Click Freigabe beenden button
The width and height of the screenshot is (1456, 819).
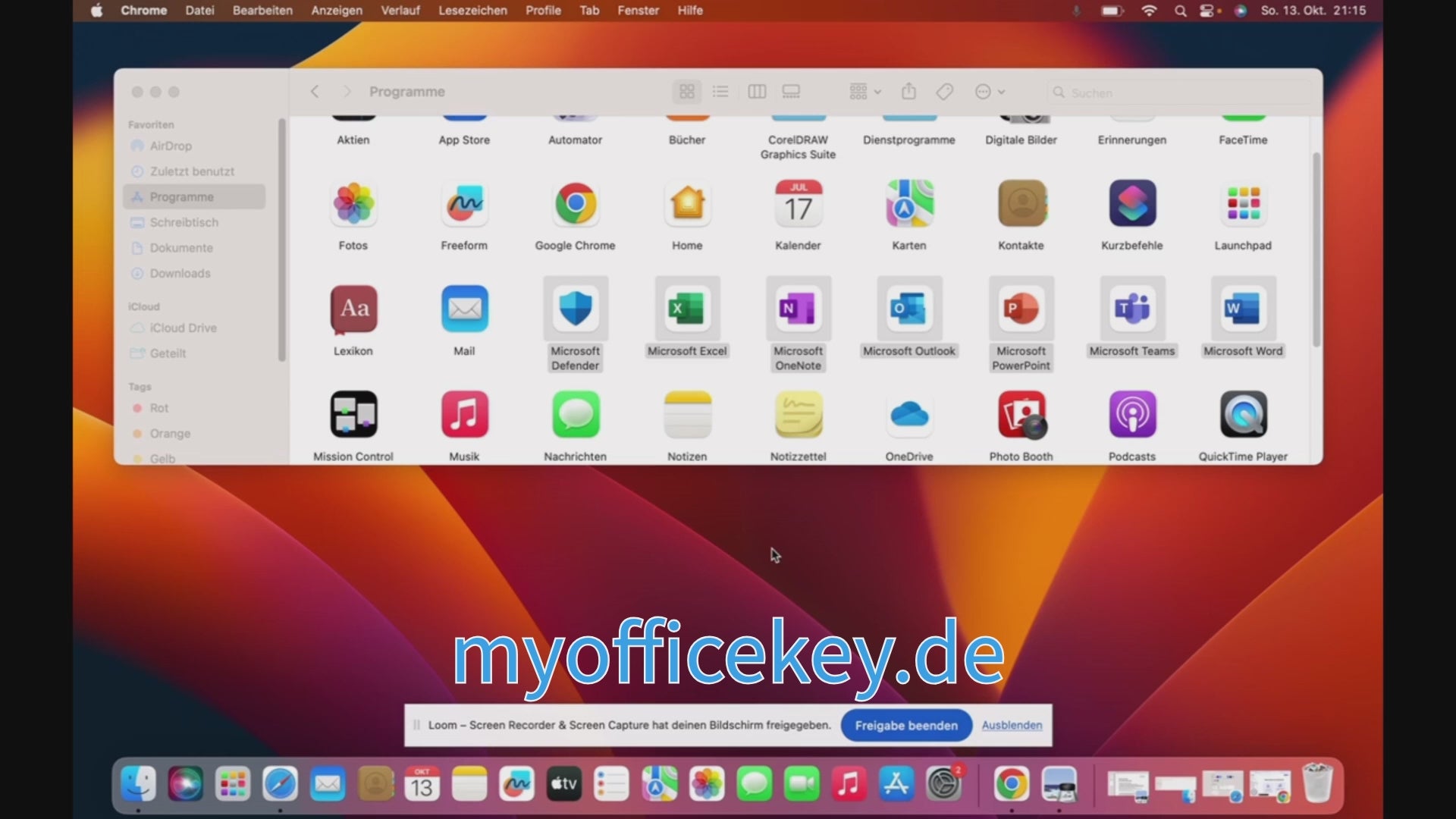click(906, 726)
